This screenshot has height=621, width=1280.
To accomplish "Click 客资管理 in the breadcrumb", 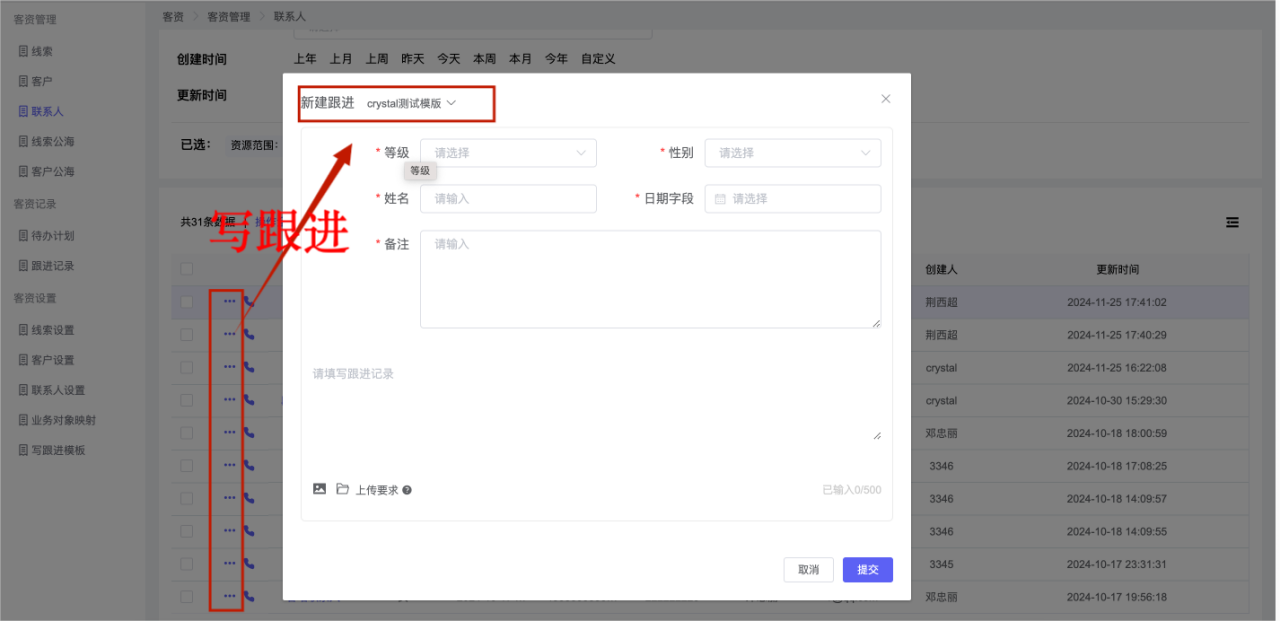I will click(x=227, y=17).
